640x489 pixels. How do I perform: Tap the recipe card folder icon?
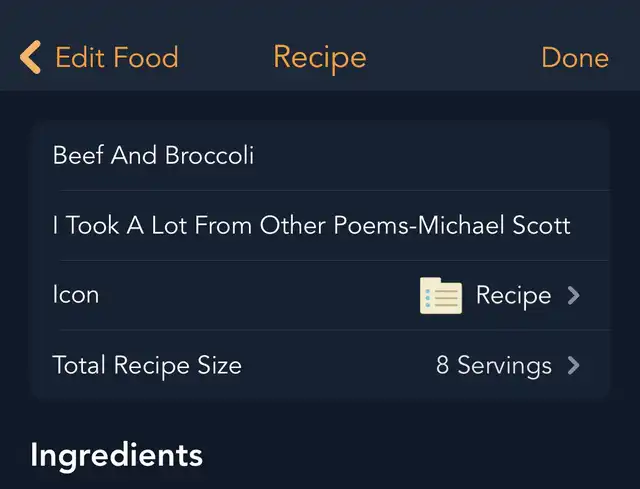click(441, 296)
